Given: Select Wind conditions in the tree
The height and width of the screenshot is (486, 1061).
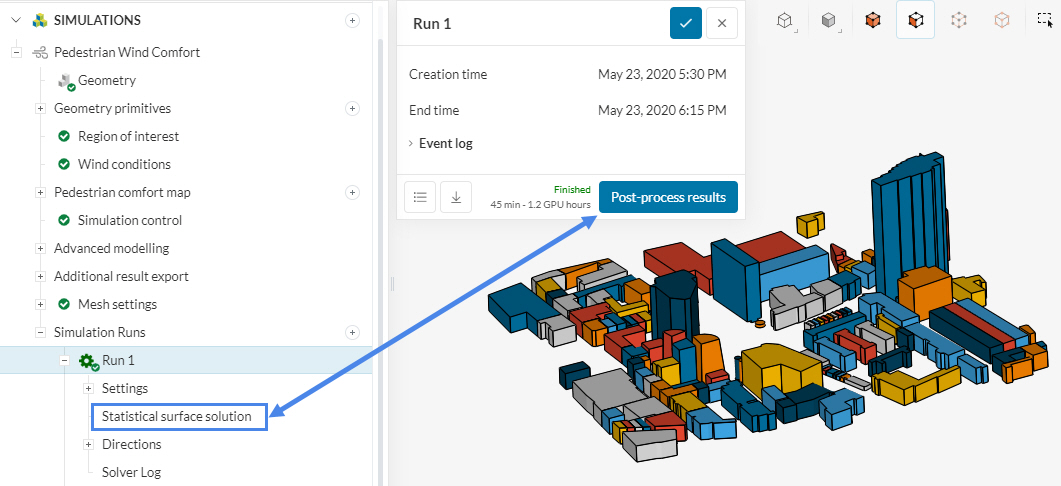Looking at the screenshot, I should [124, 164].
